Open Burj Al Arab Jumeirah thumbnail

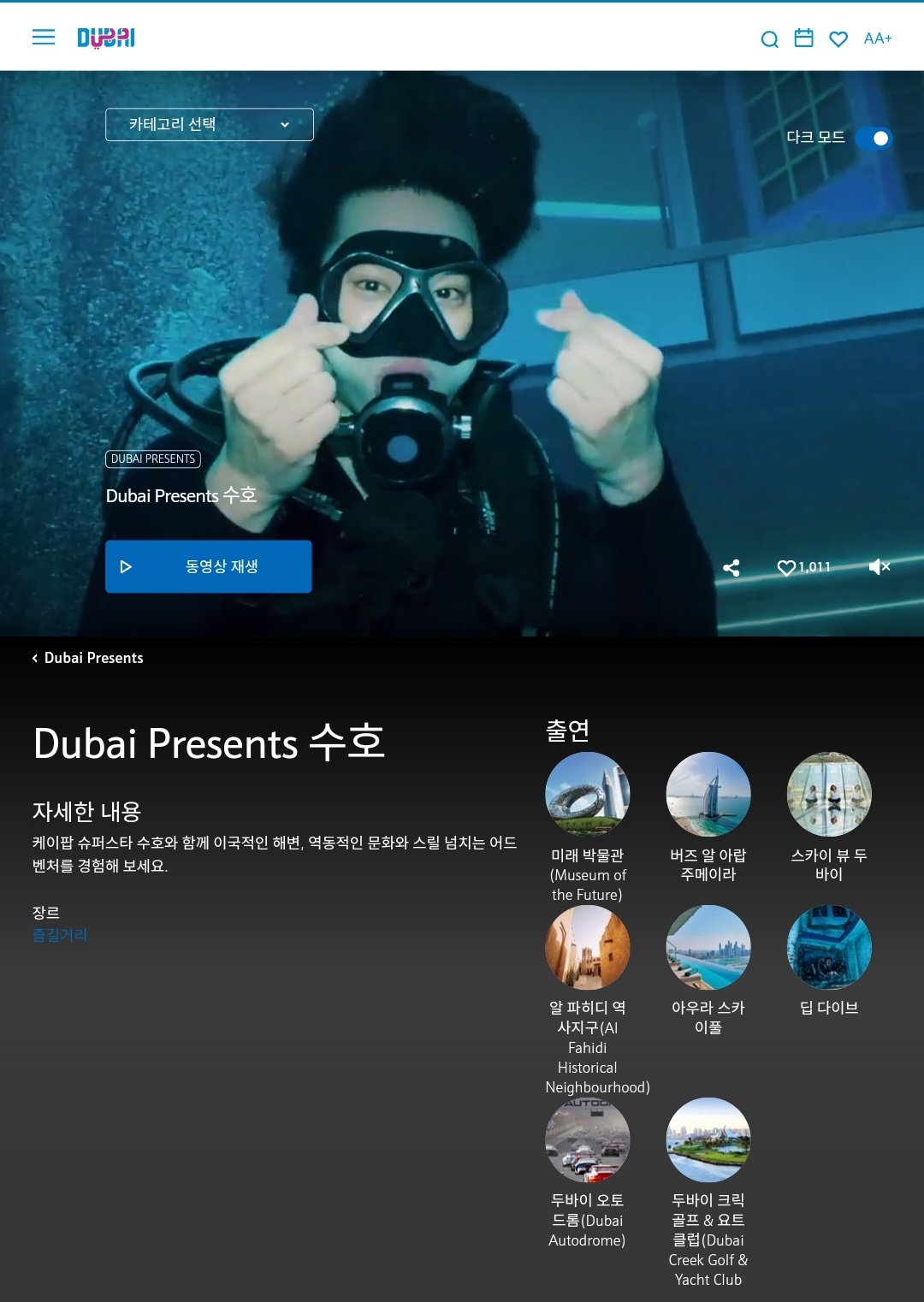(x=708, y=794)
